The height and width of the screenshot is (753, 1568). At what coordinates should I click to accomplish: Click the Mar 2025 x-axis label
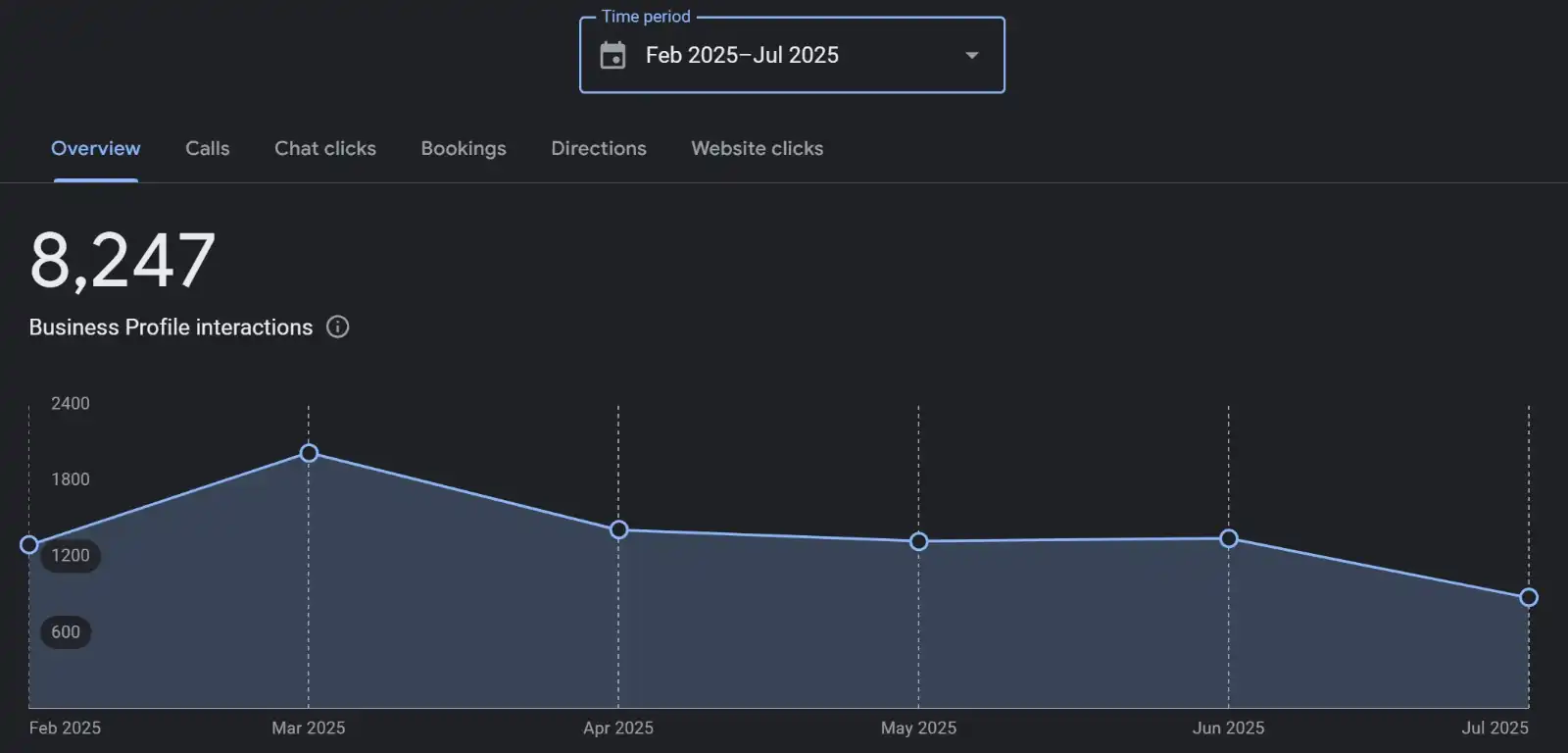pyautogui.click(x=309, y=728)
